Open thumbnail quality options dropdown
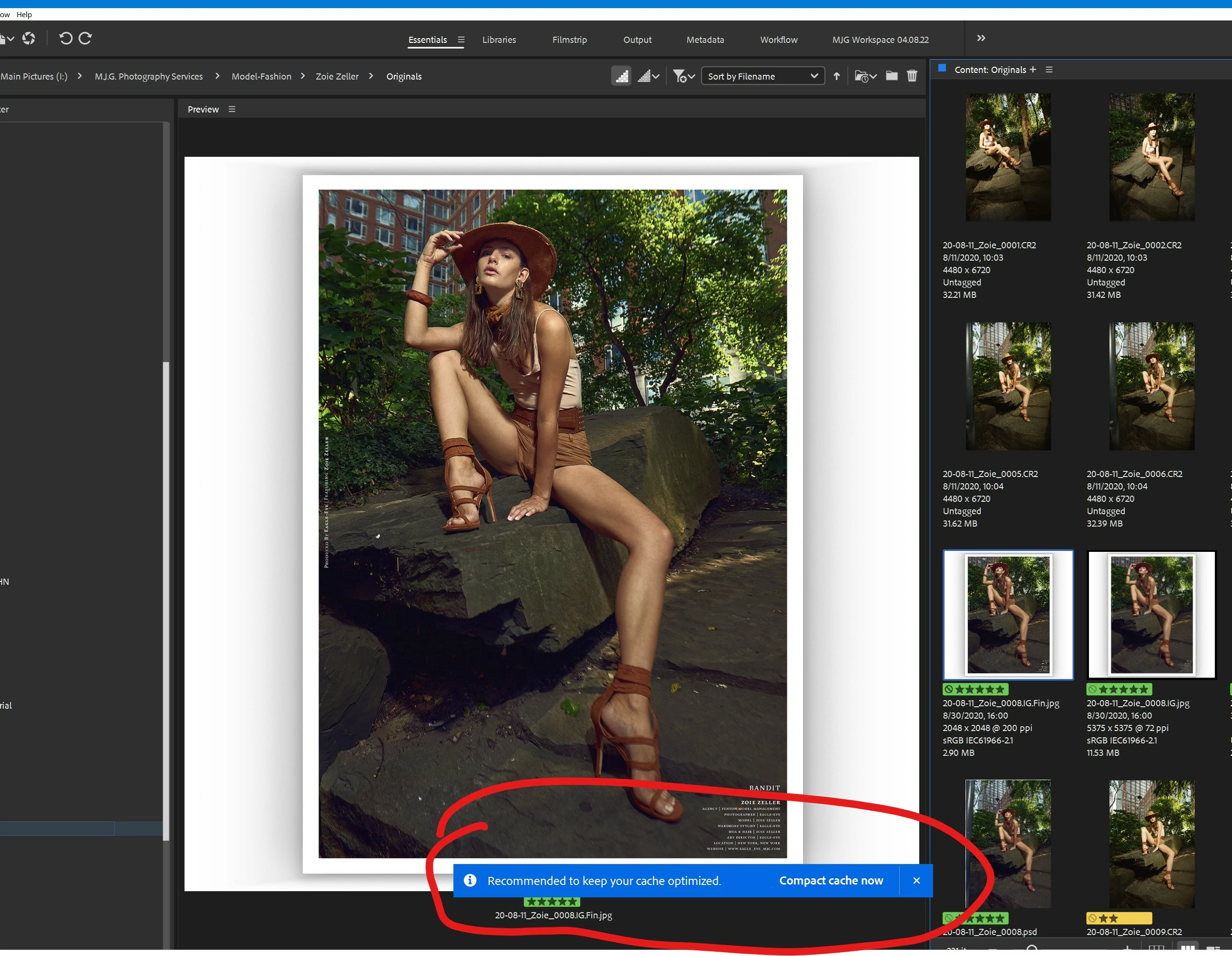Screen dimensions: 1232x956 649,76
